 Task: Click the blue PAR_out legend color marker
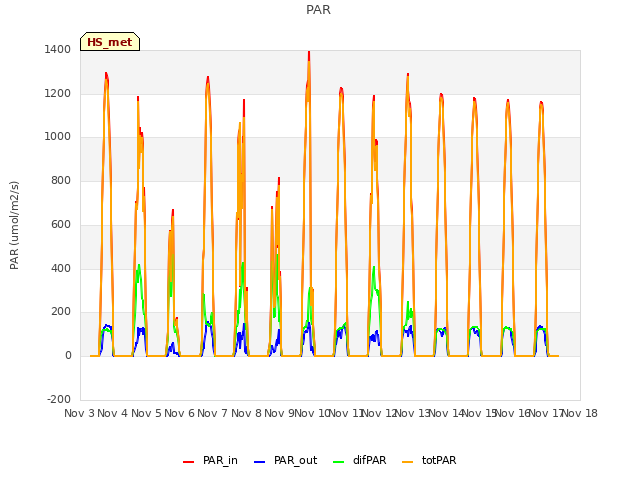(x=259, y=462)
